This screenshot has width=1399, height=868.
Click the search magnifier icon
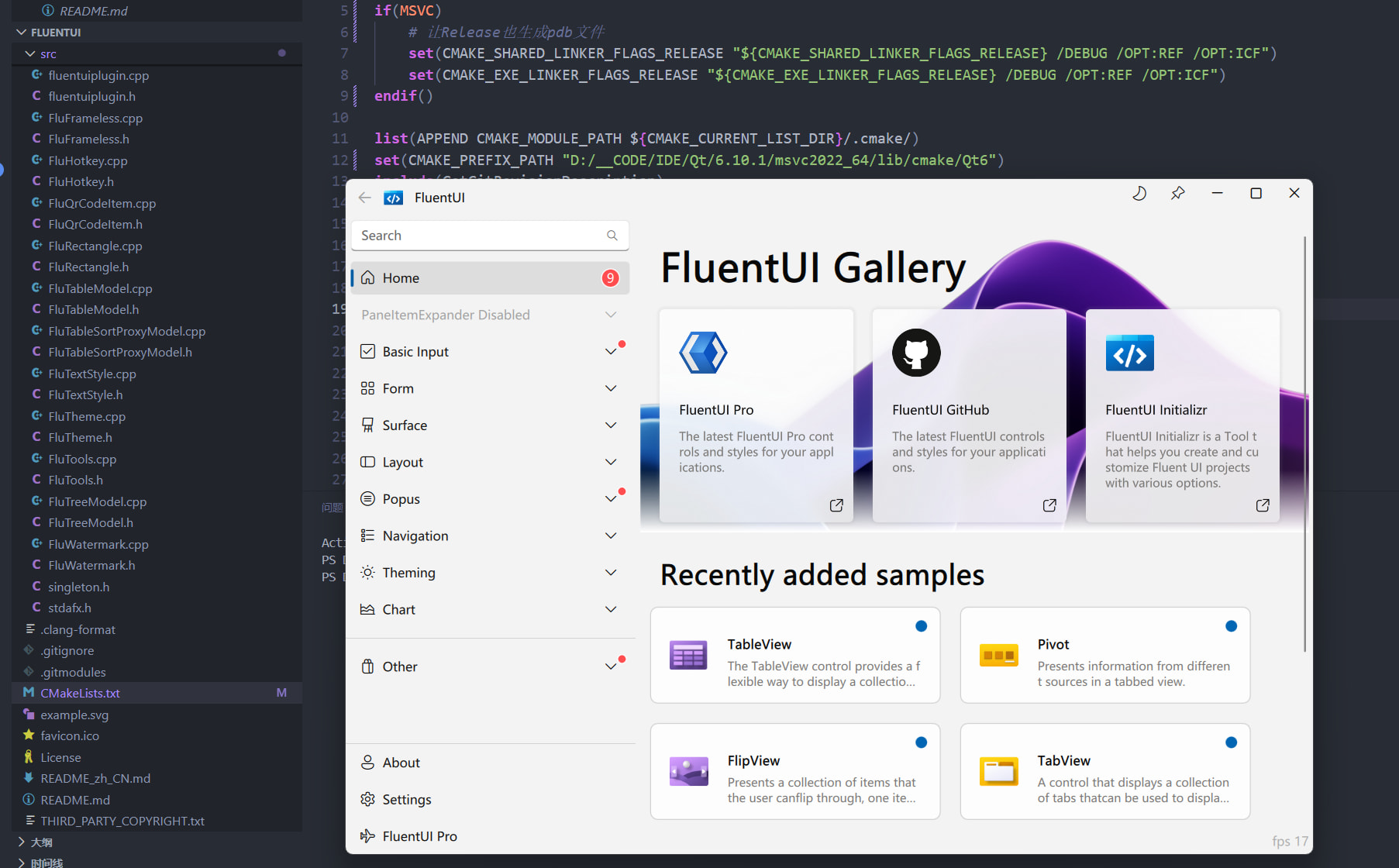tap(612, 236)
